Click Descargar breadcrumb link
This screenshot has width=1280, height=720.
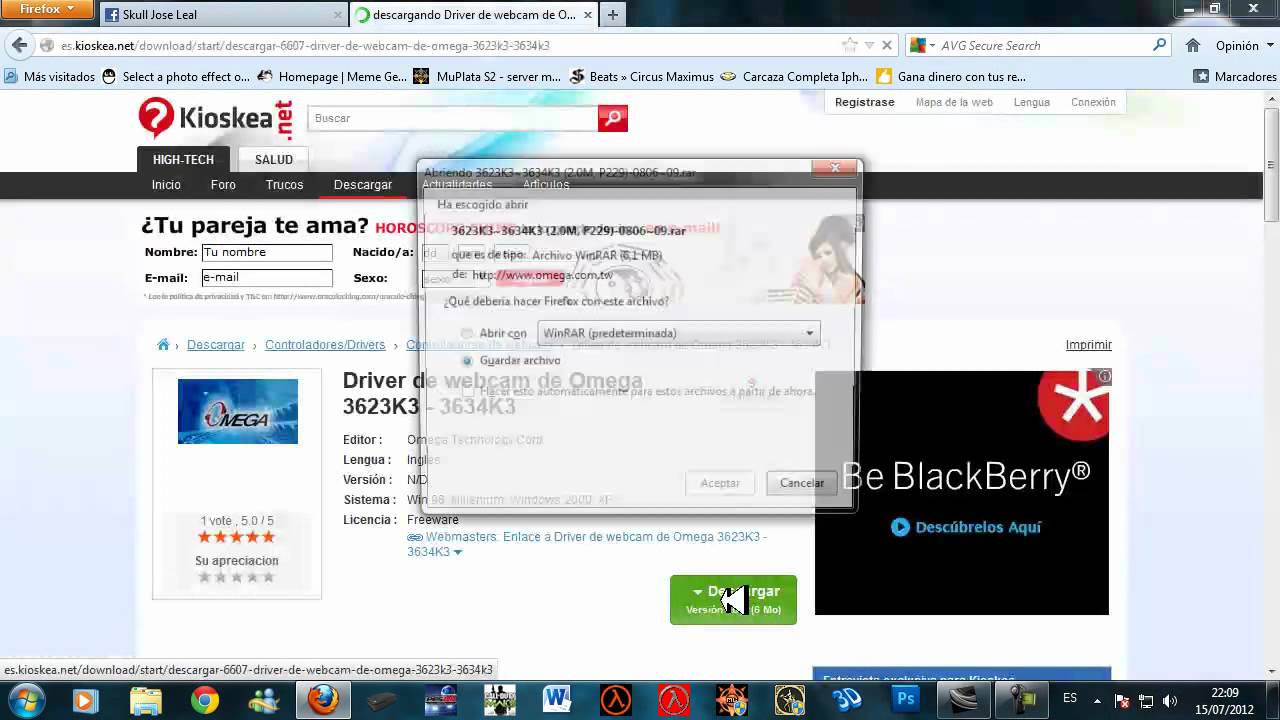pyautogui.click(x=216, y=345)
